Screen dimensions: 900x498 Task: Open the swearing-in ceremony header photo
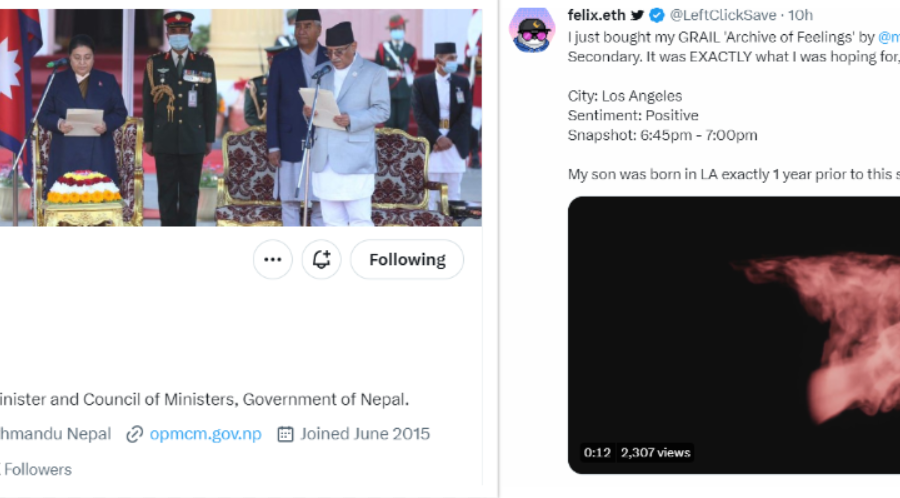click(x=240, y=115)
